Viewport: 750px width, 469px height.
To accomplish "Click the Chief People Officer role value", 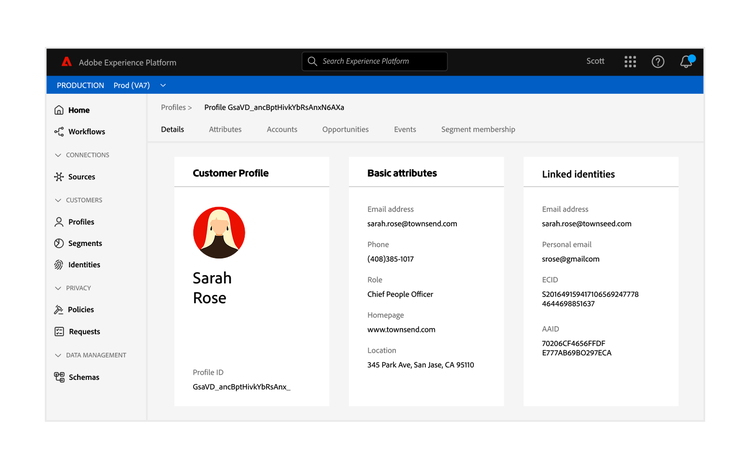I will [x=400, y=294].
